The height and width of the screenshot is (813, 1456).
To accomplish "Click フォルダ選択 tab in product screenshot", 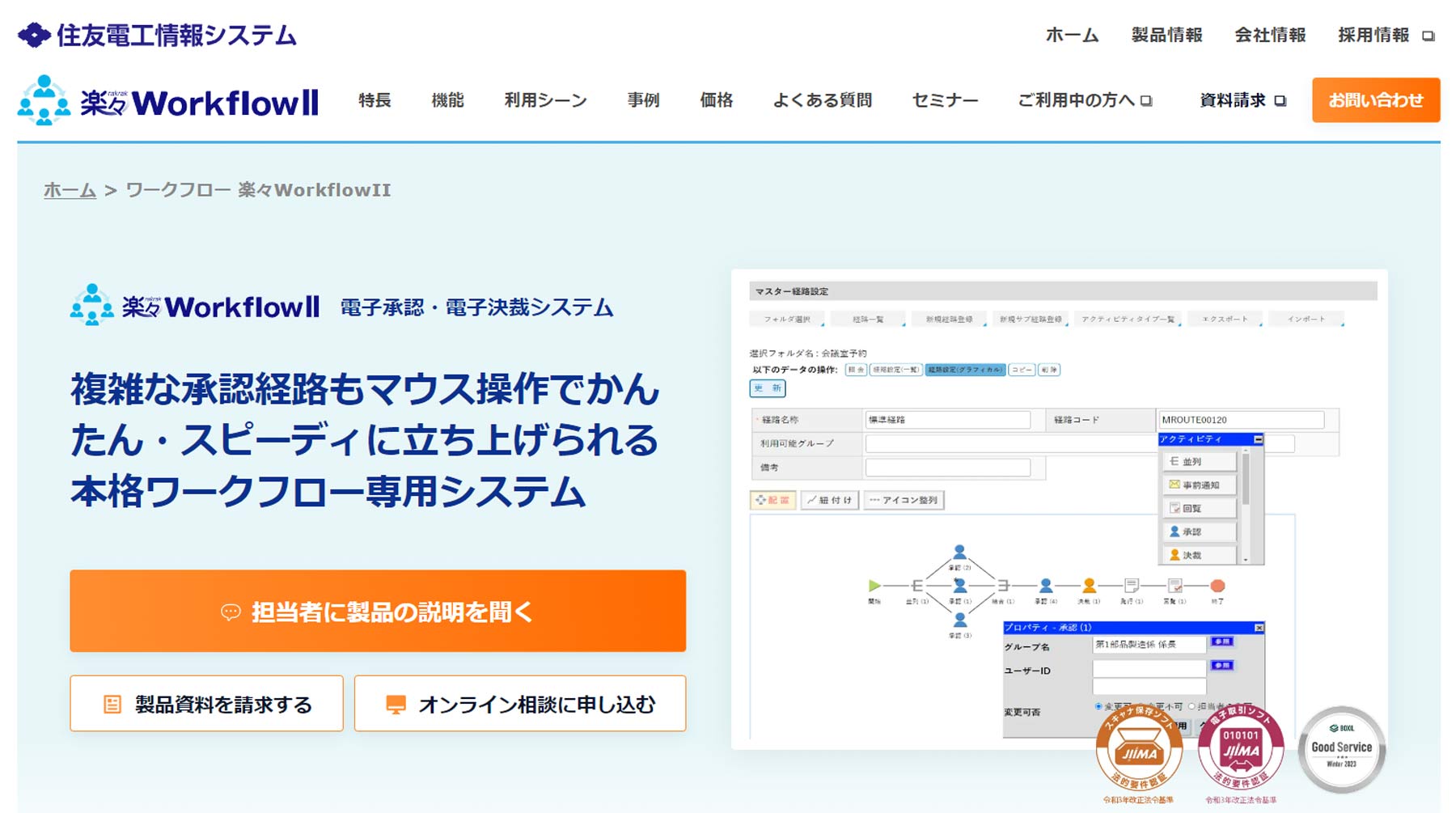I will (x=787, y=320).
